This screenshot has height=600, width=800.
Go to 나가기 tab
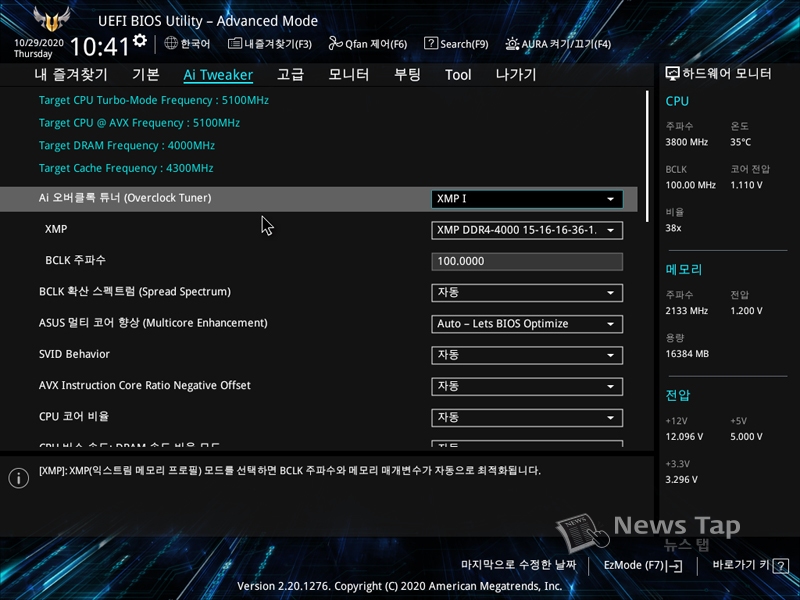tap(516, 75)
